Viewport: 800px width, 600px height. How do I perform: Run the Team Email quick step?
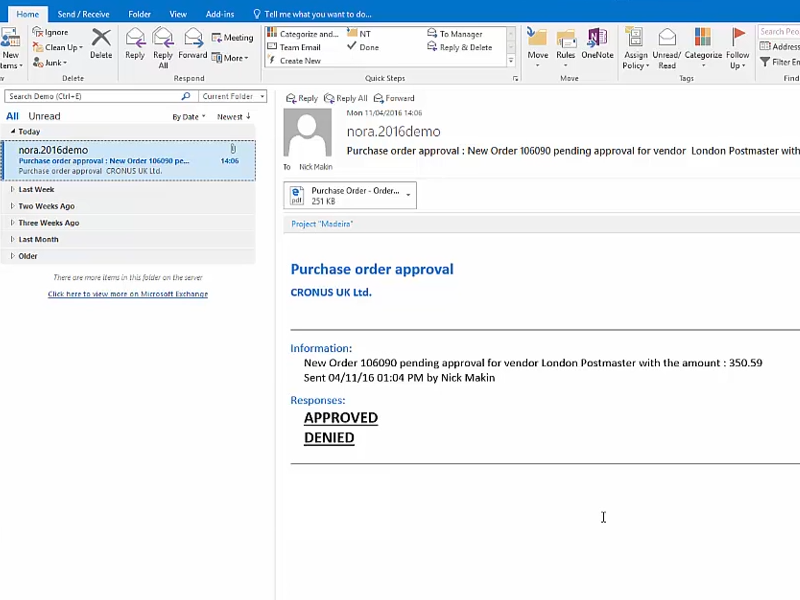[294, 47]
